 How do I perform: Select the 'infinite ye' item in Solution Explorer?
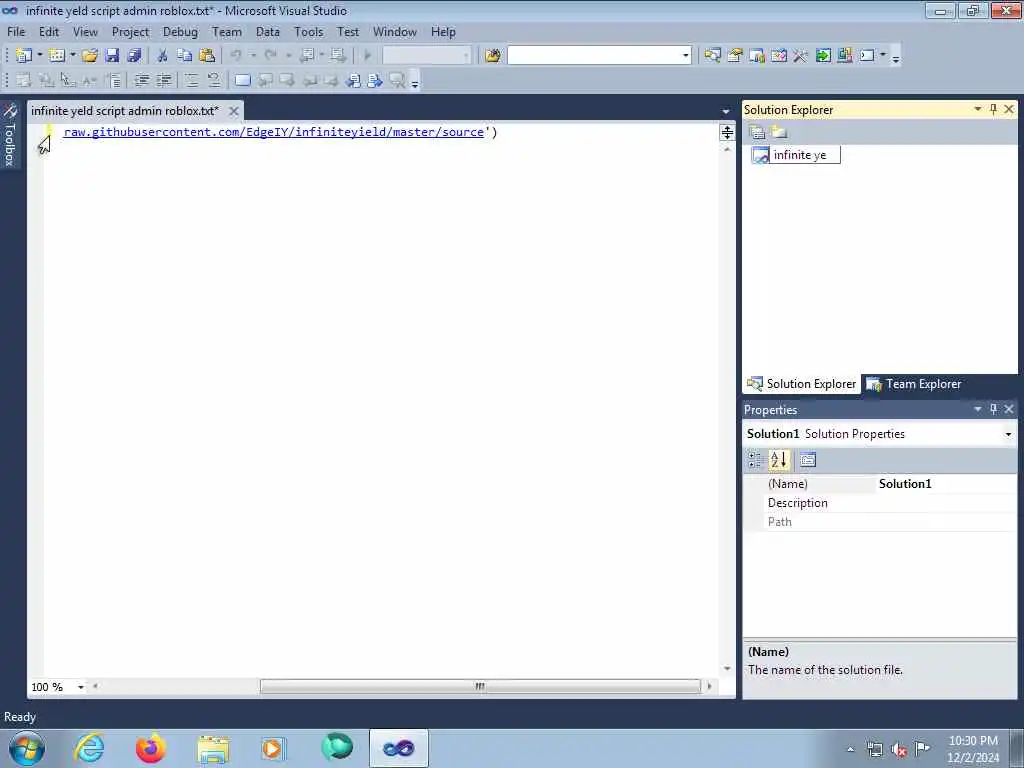(796, 155)
